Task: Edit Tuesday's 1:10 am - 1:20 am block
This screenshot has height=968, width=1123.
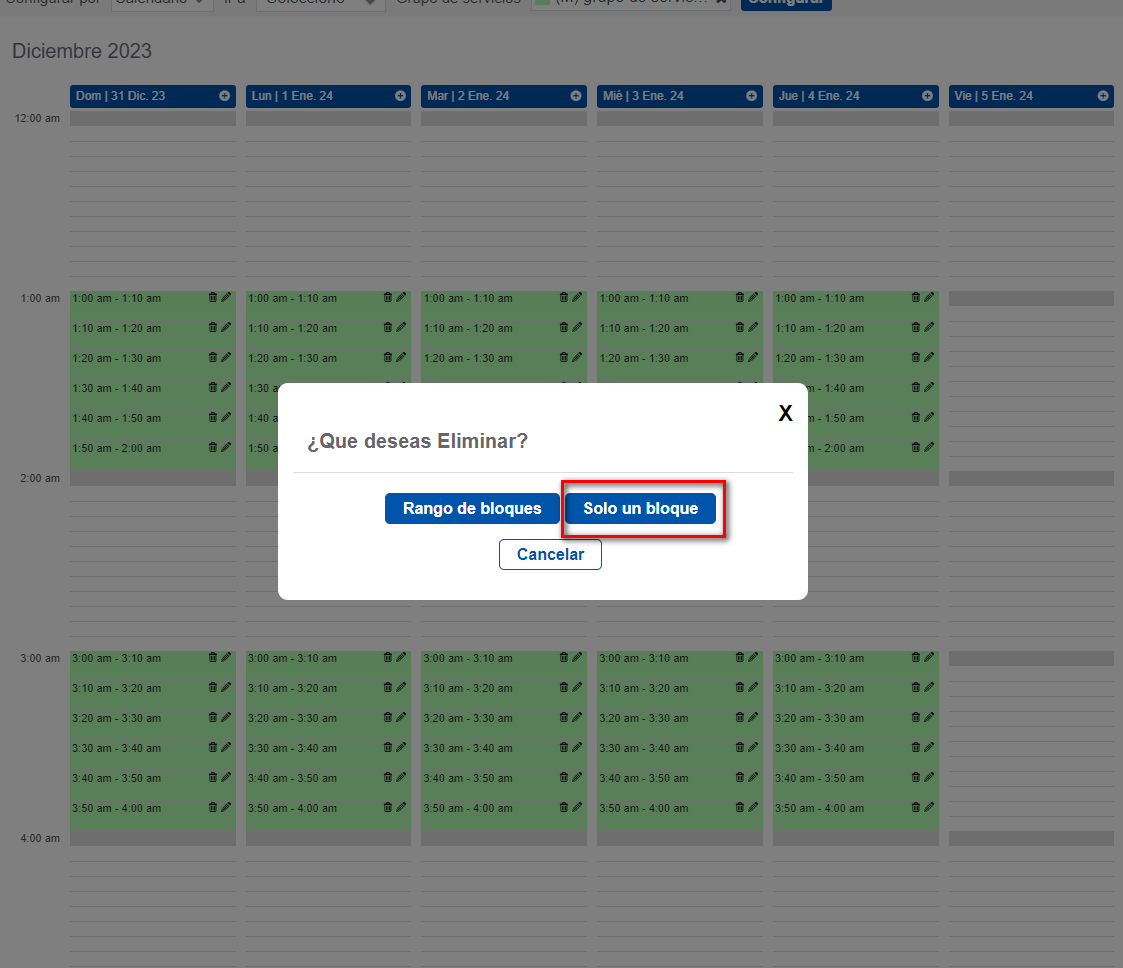Action: click(577, 327)
